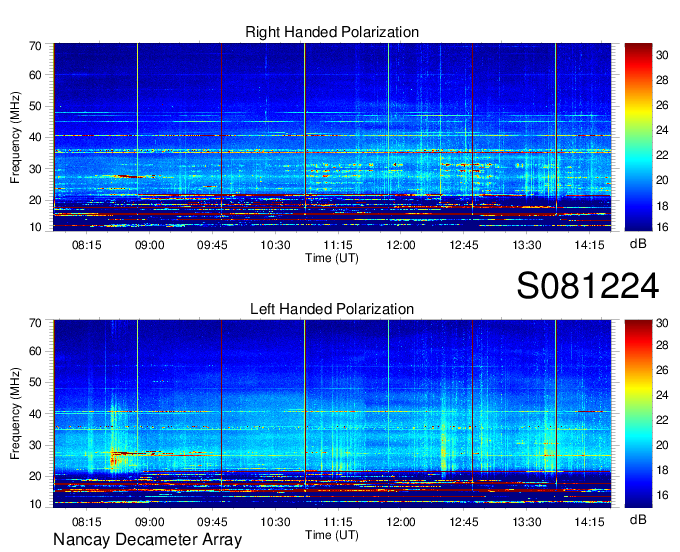
Task: Click the left-handed polarization color bar
Action: tap(638, 414)
